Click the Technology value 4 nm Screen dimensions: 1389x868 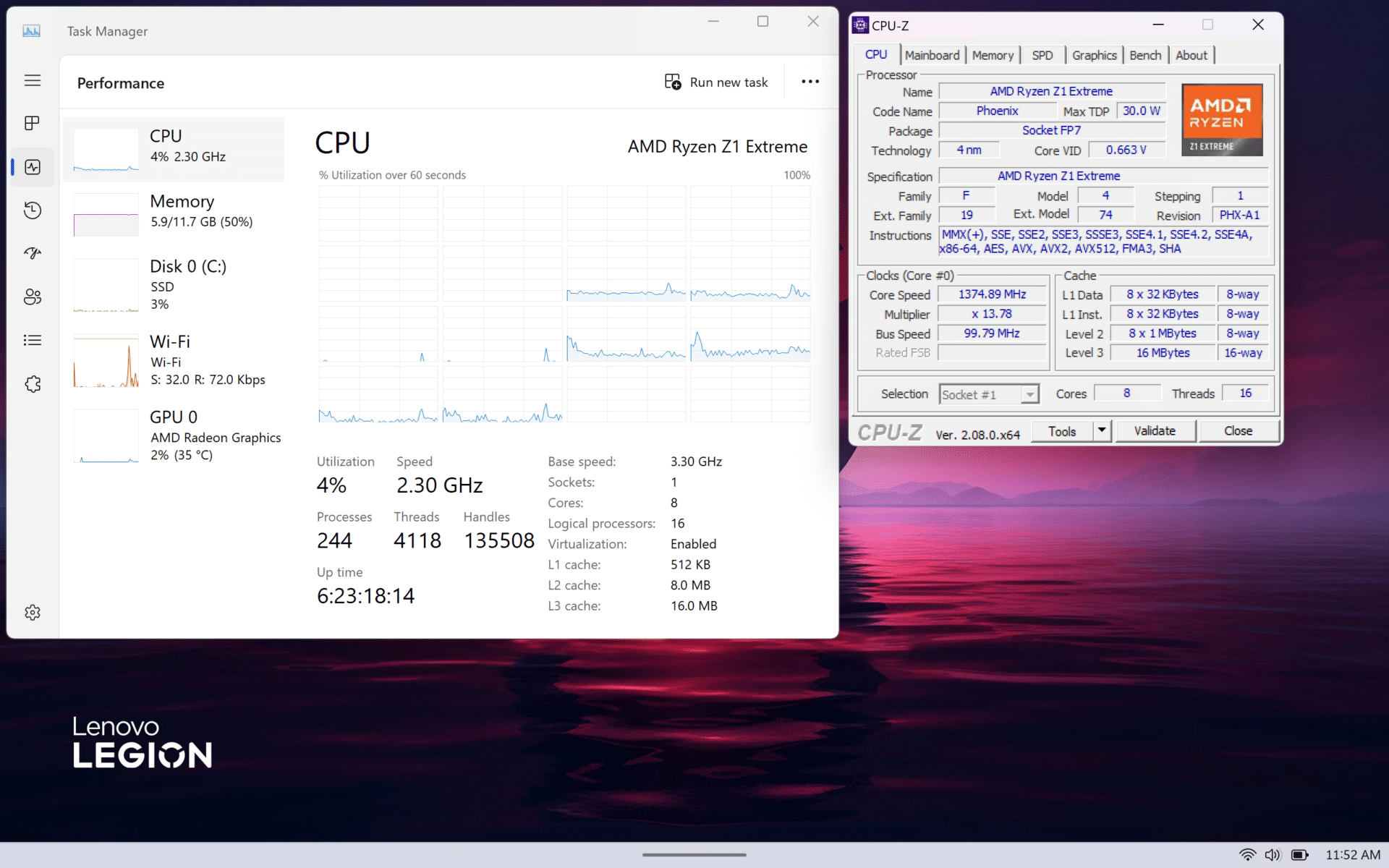pos(969,150)
